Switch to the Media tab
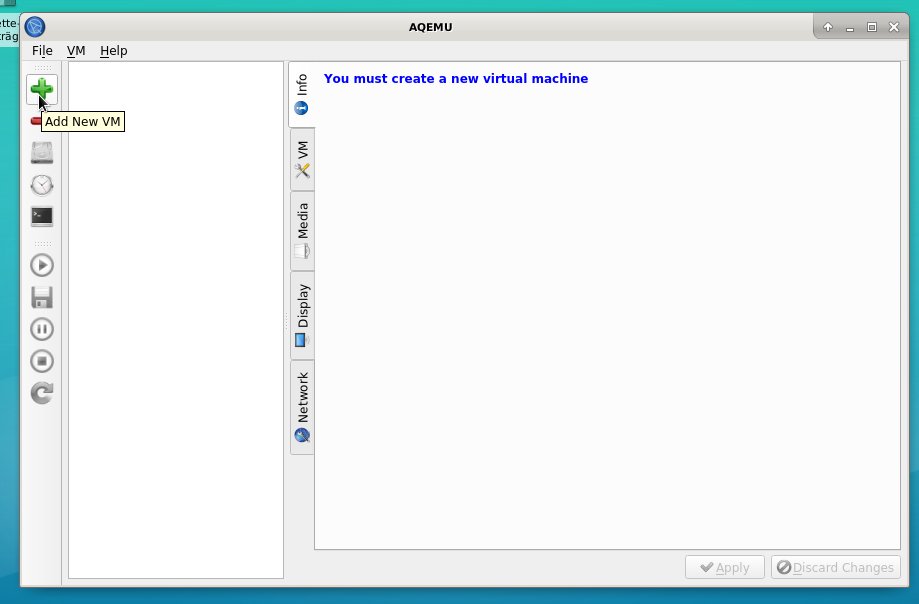This screenshot has width=919, height=604. coord(302,230)
